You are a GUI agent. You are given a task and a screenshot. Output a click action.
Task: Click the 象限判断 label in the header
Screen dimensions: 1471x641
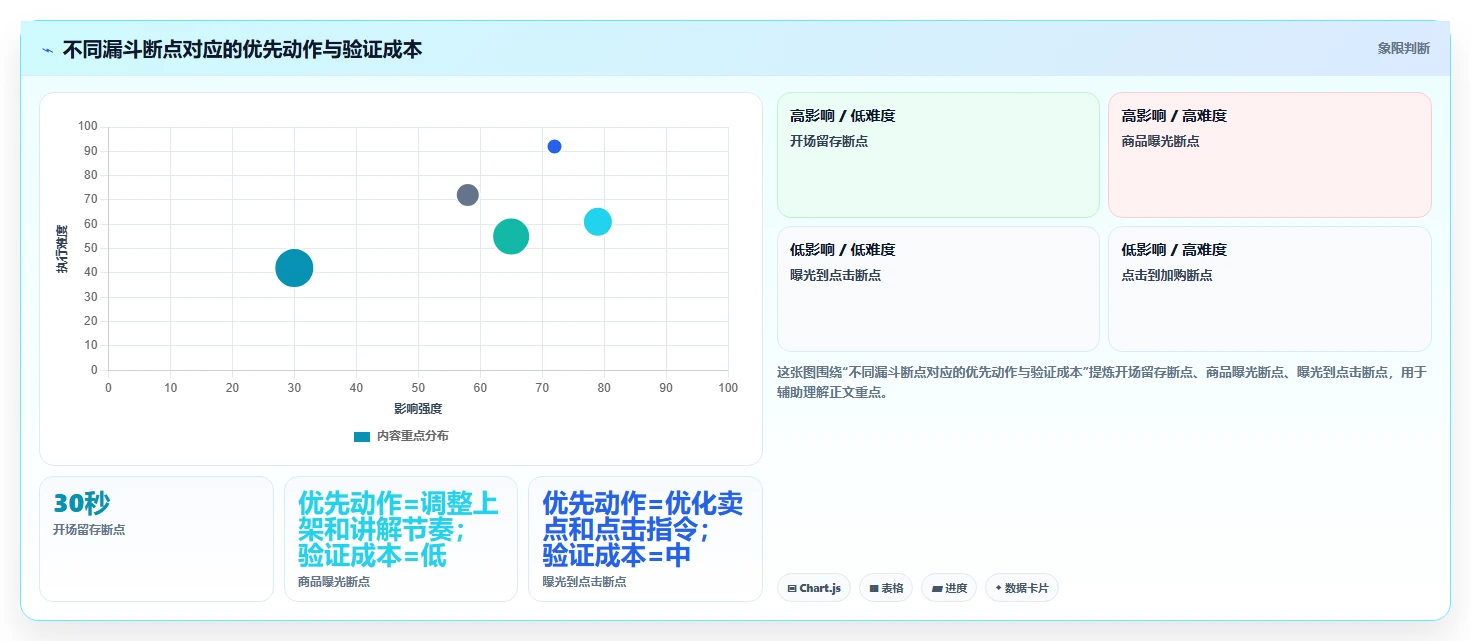click(x=1404, y=48)
